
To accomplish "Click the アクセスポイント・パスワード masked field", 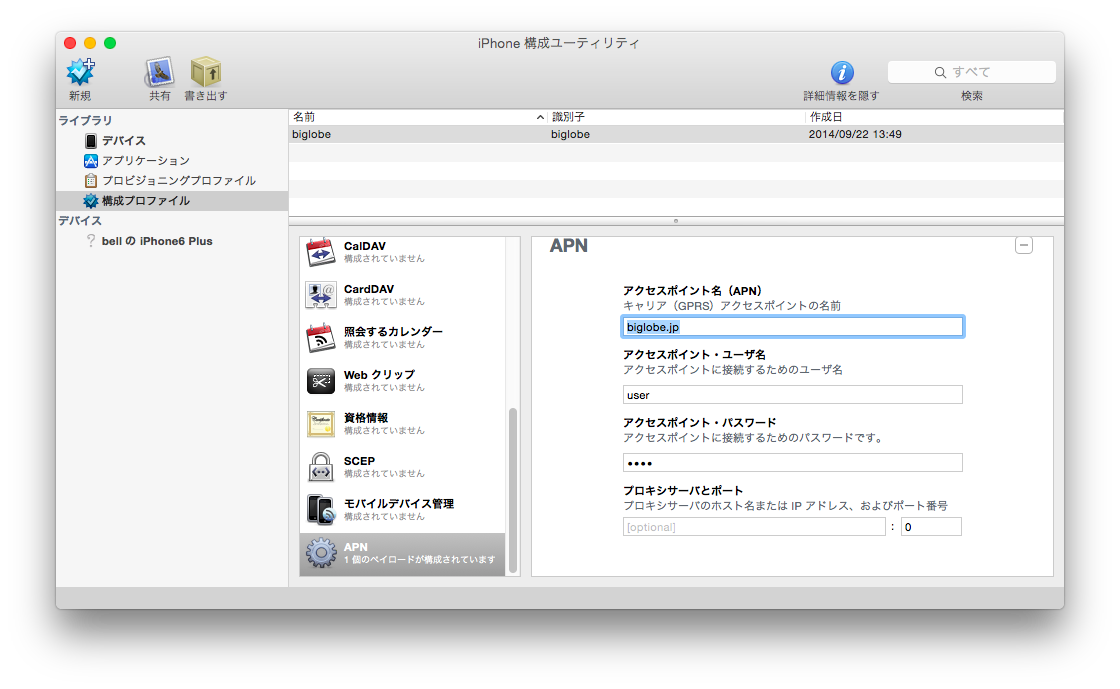I will point(793,463).
